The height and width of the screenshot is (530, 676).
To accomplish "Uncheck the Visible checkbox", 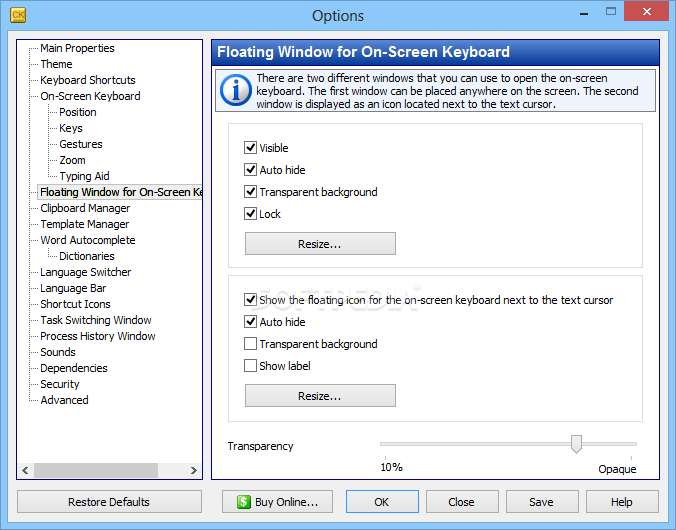I will pos(250,147).
